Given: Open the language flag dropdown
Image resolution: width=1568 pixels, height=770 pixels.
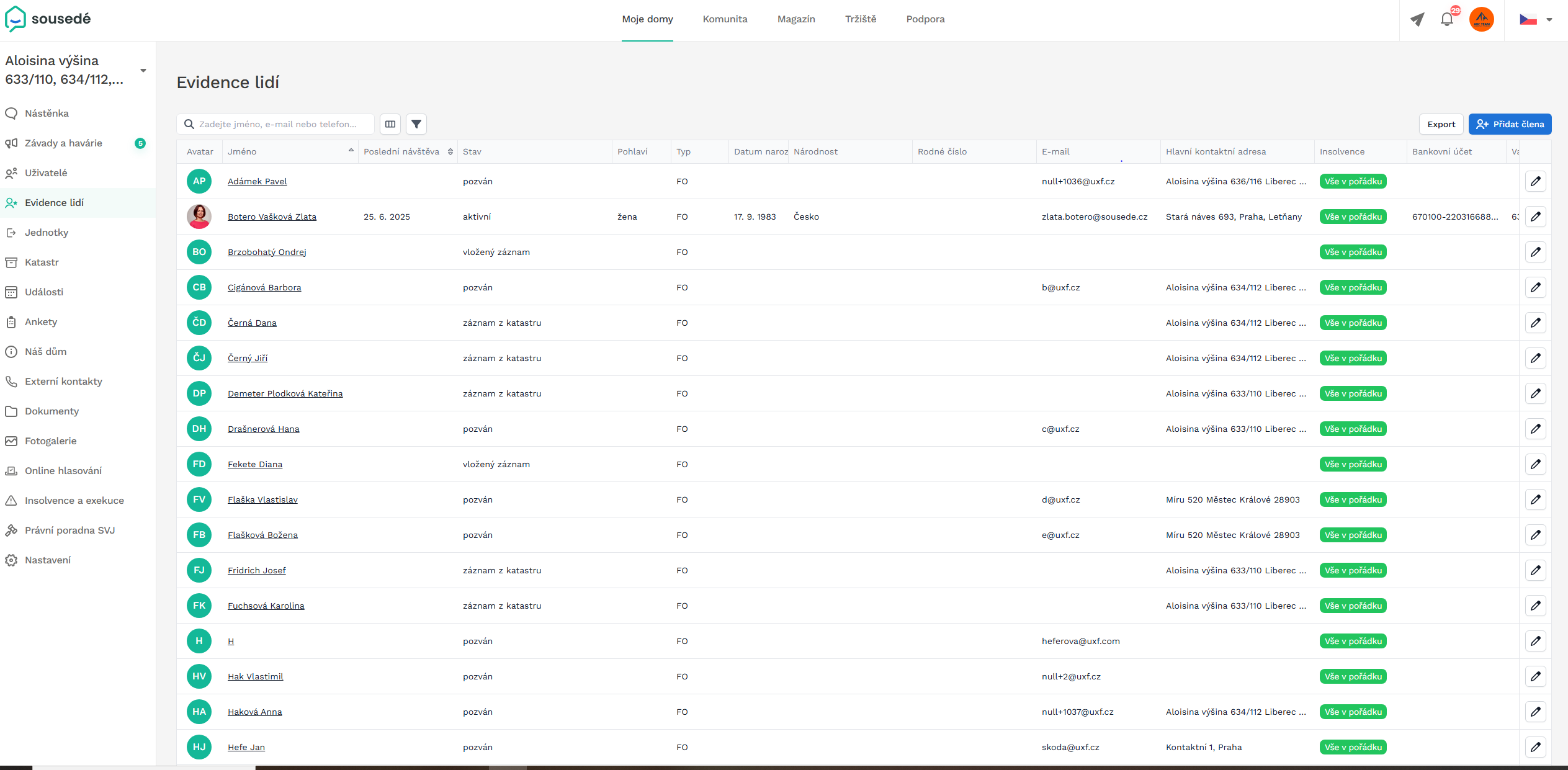Looking at the screenshot, I should point(1536,19).
